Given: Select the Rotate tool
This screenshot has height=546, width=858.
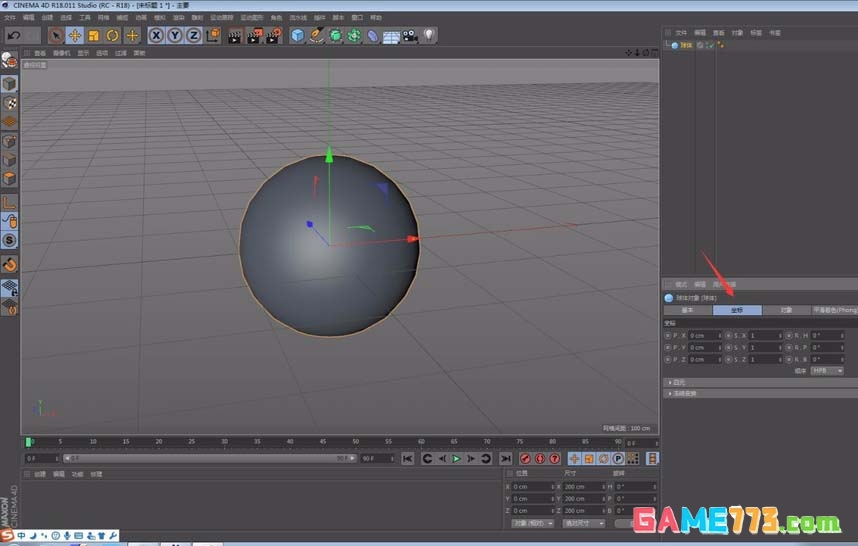Looking at the screenshot, I should click(112, 35).
